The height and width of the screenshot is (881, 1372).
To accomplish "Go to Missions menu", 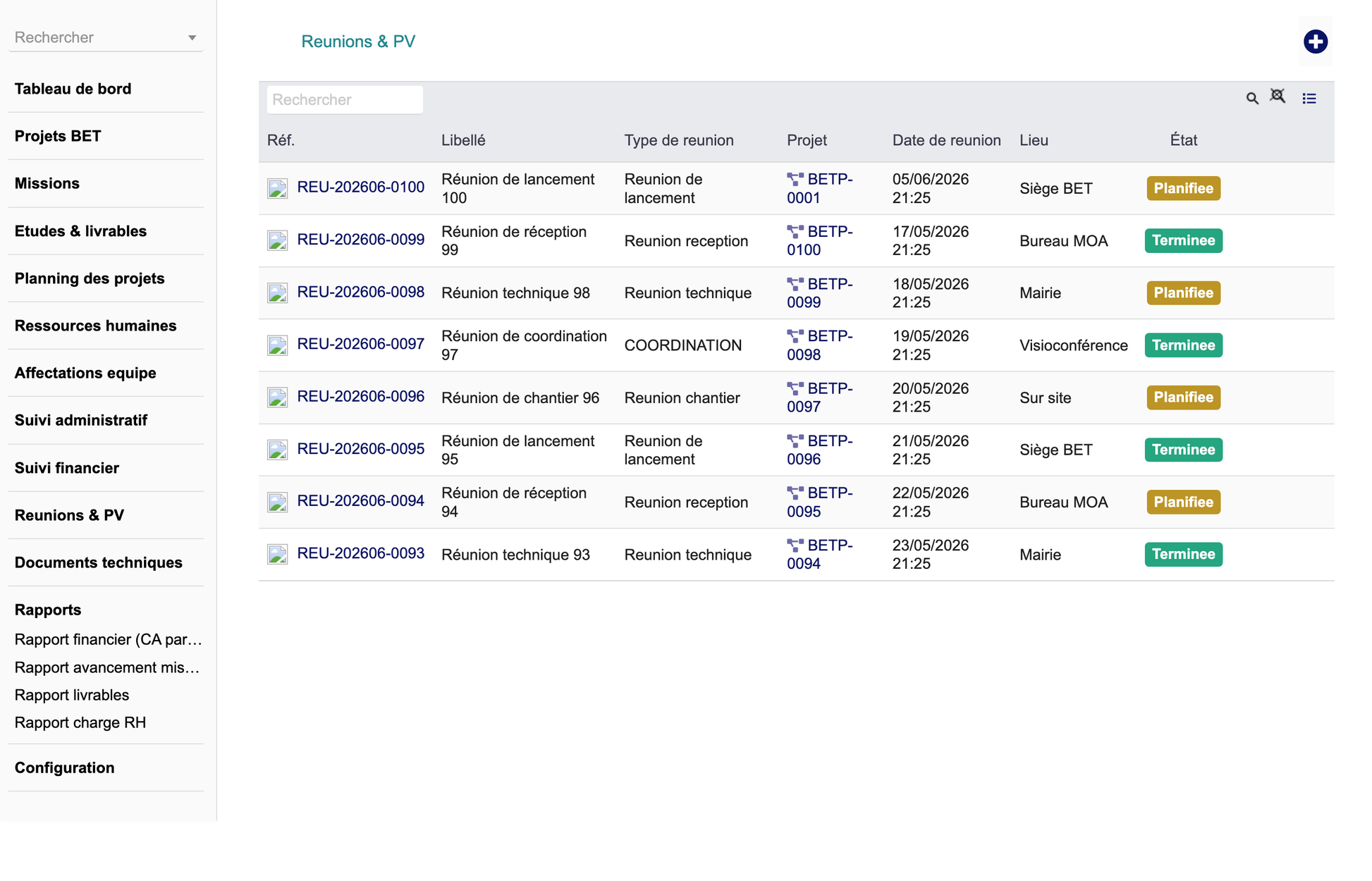I will (47, 183).
